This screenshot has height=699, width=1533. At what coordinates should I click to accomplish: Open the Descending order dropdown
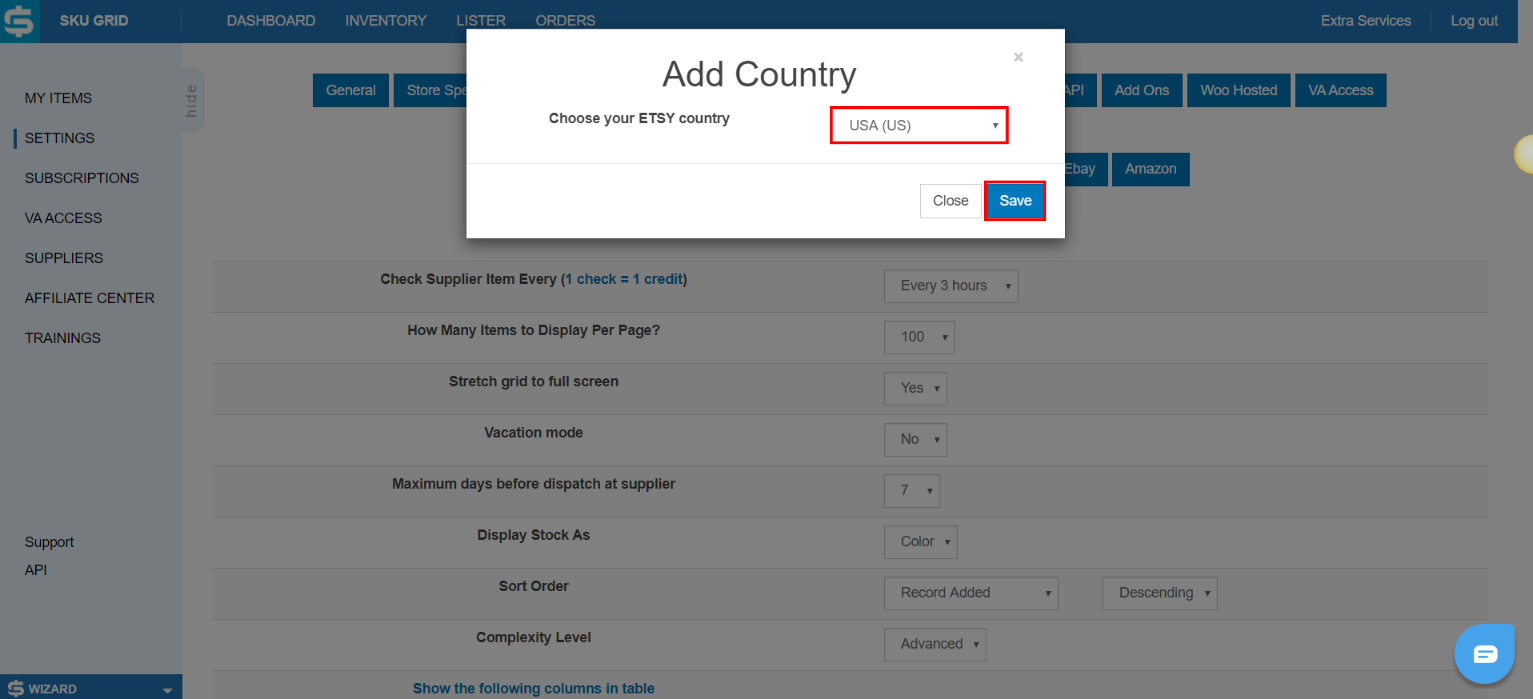pyautogui.click(x=1160, y=593)
